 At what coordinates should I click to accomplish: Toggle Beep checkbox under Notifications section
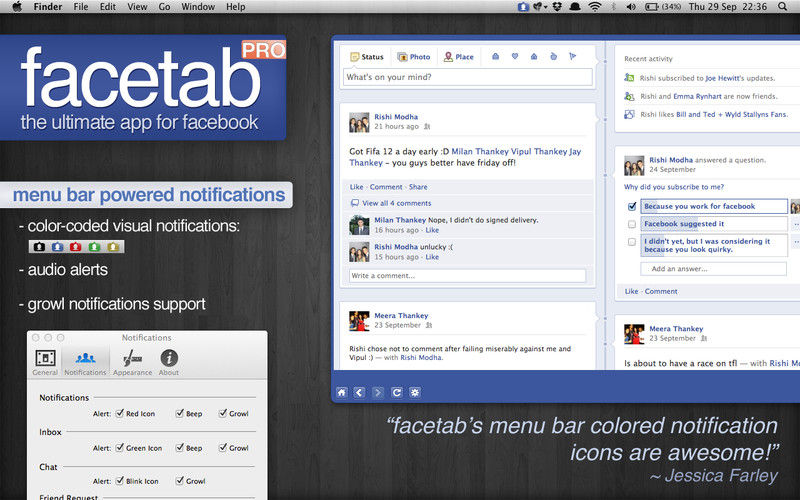tap(180, 413)
